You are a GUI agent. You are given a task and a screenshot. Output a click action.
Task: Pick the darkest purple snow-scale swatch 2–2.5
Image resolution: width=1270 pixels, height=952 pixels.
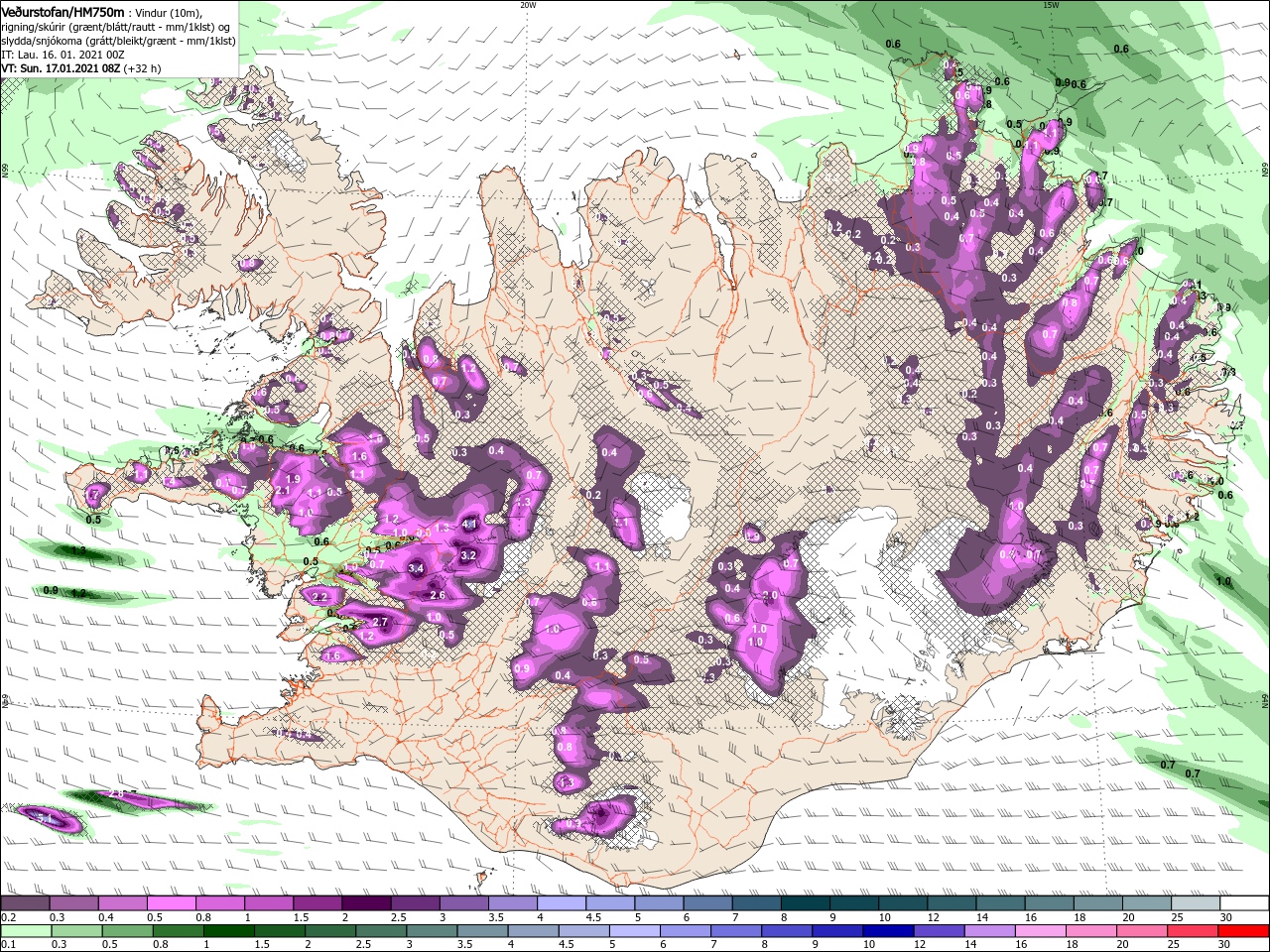(x=366, y=903)
